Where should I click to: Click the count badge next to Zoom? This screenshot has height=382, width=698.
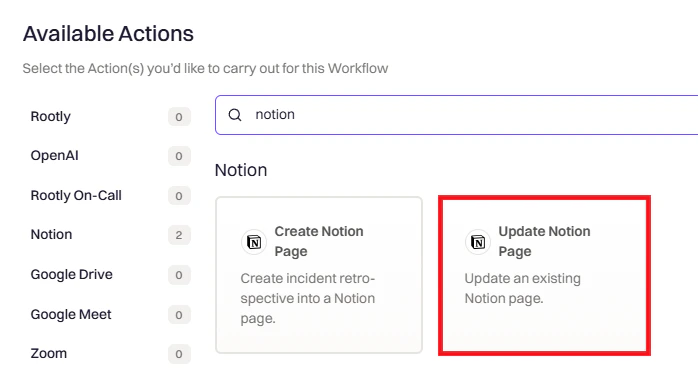pyautogui.click(x=179, y=354)
